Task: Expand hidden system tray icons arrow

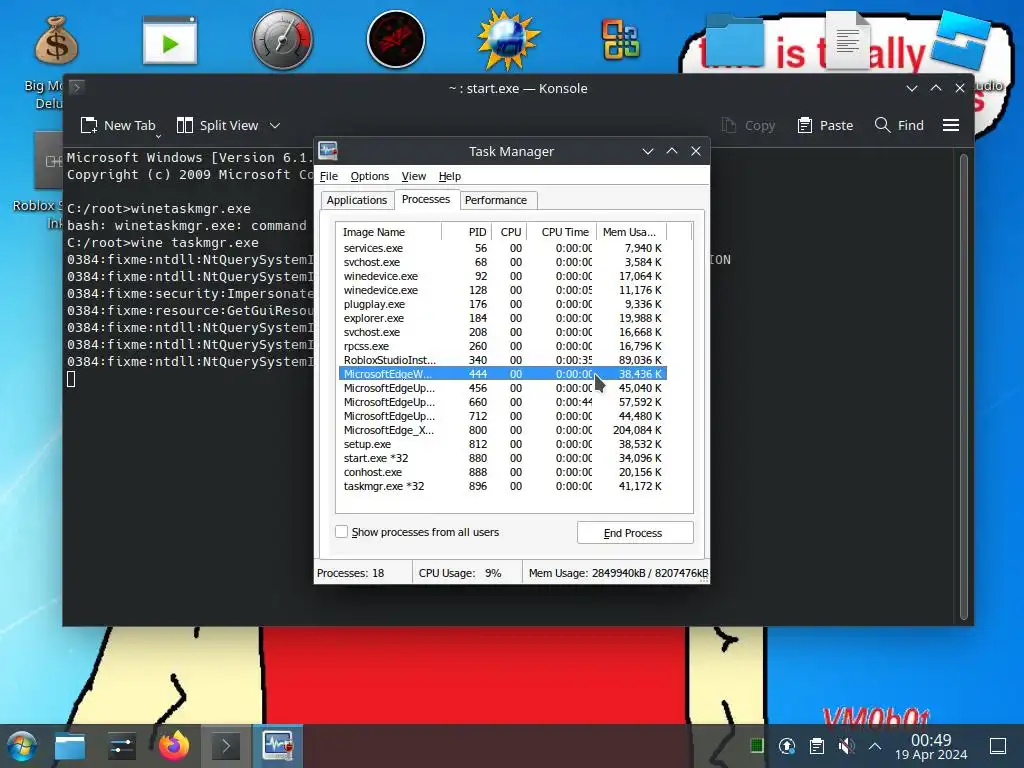Action: (875, 746)
